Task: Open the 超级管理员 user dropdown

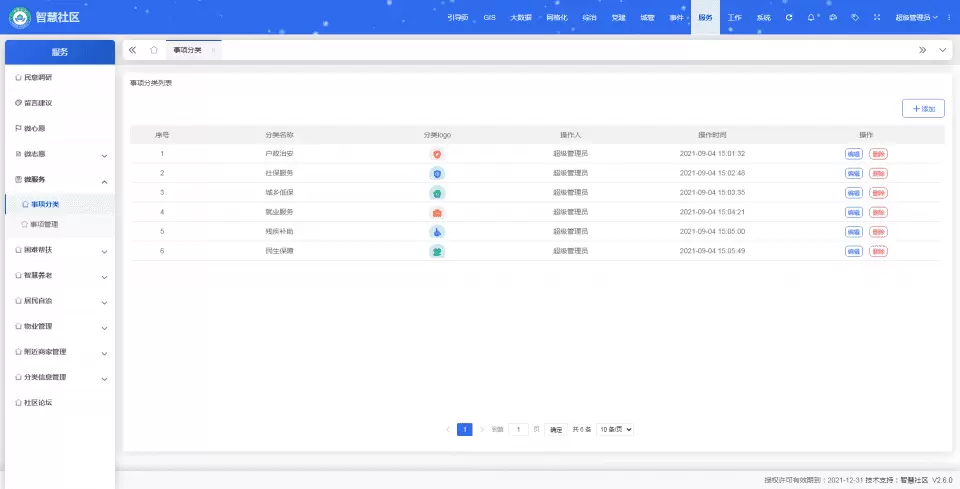Action: click(916, 18)
